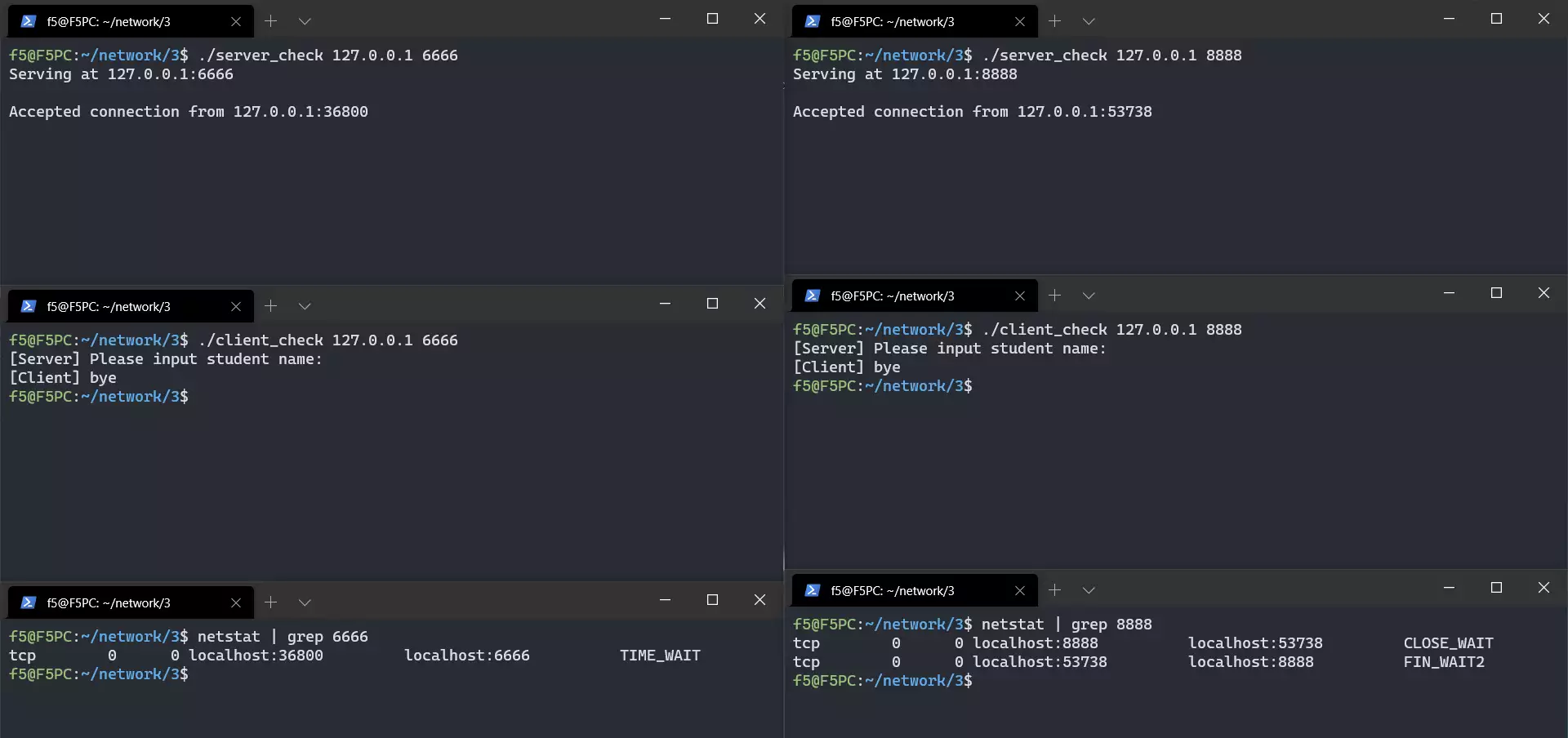Maximize the netstat grep 6666 terminal window

coord(712,600)
